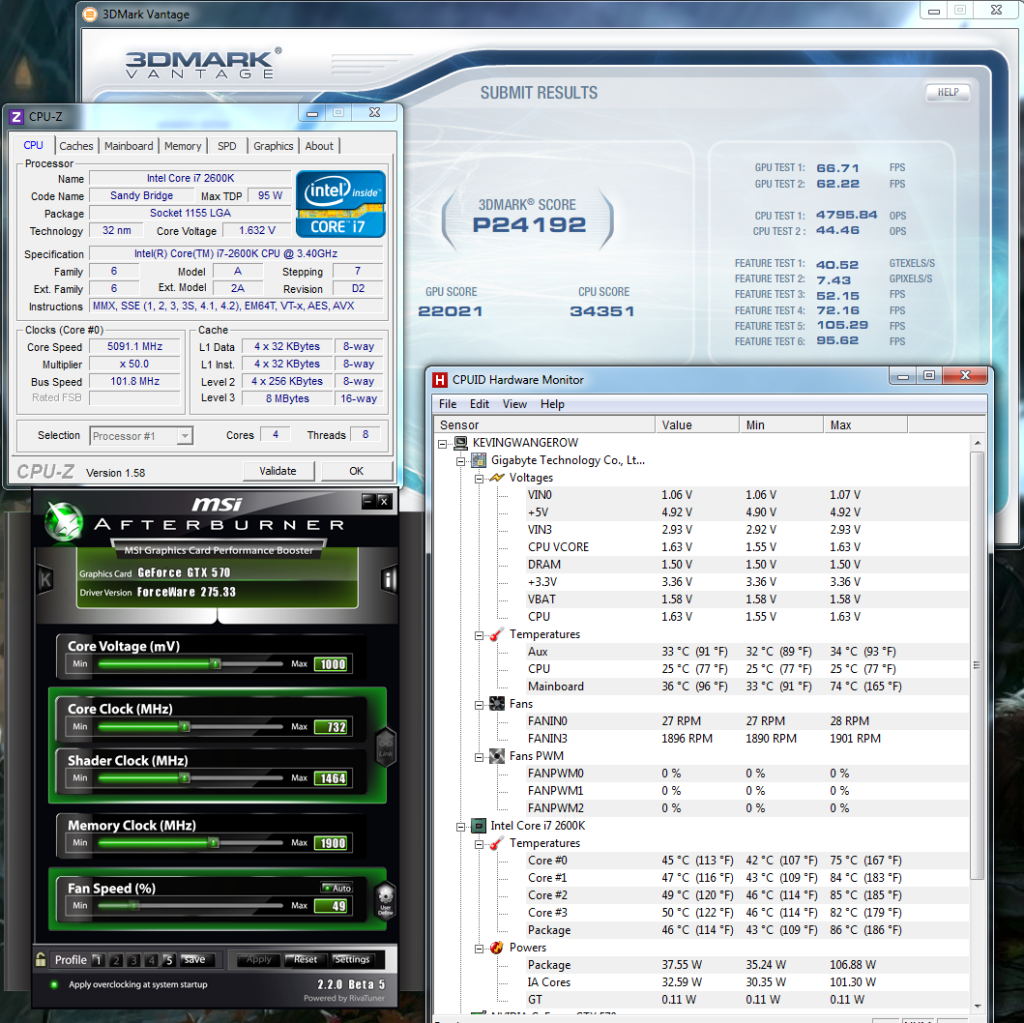Switch to the Caches tab in CPU-Z
Screen dimensions: 1024x1023
(x=76, y=146)
